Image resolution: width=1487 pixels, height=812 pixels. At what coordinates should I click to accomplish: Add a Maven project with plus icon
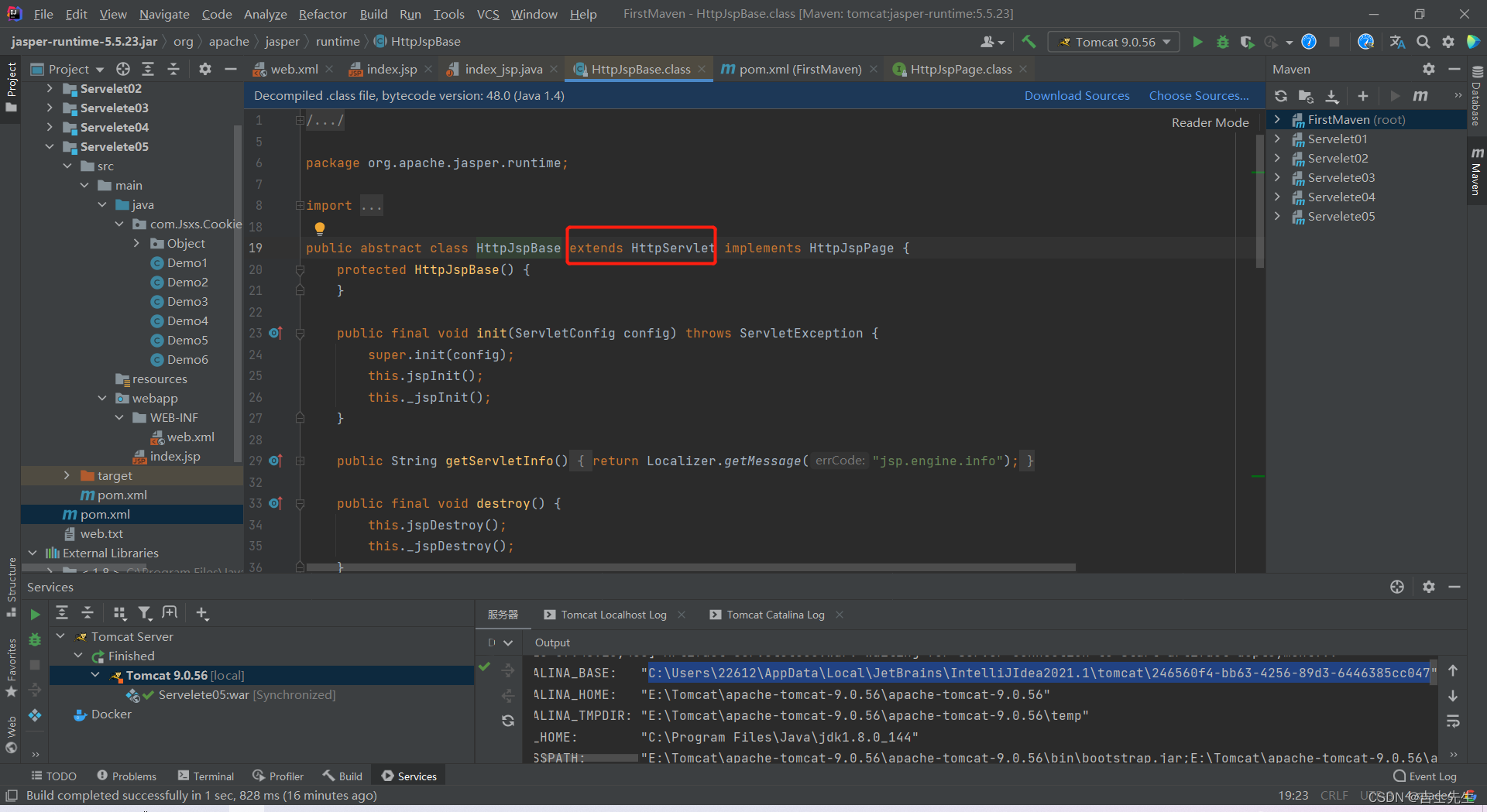point(1363,96)
